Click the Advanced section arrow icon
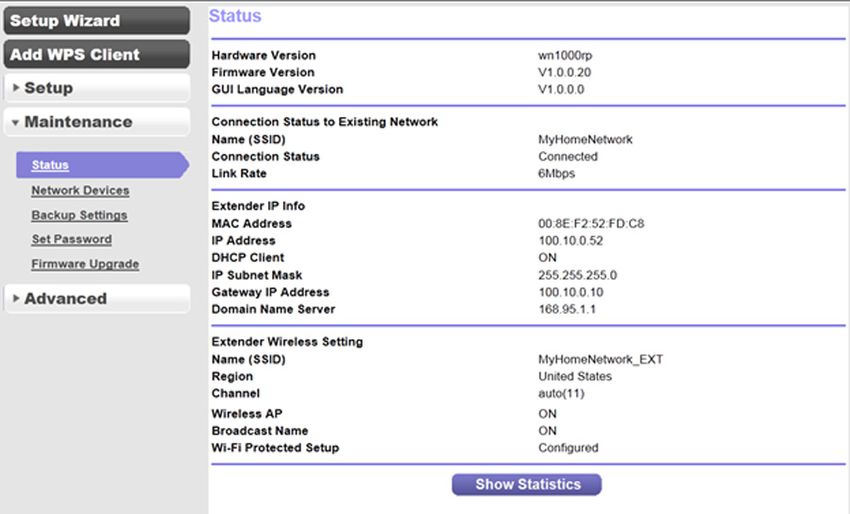This screenshot has width=850, height=514. 16,298
